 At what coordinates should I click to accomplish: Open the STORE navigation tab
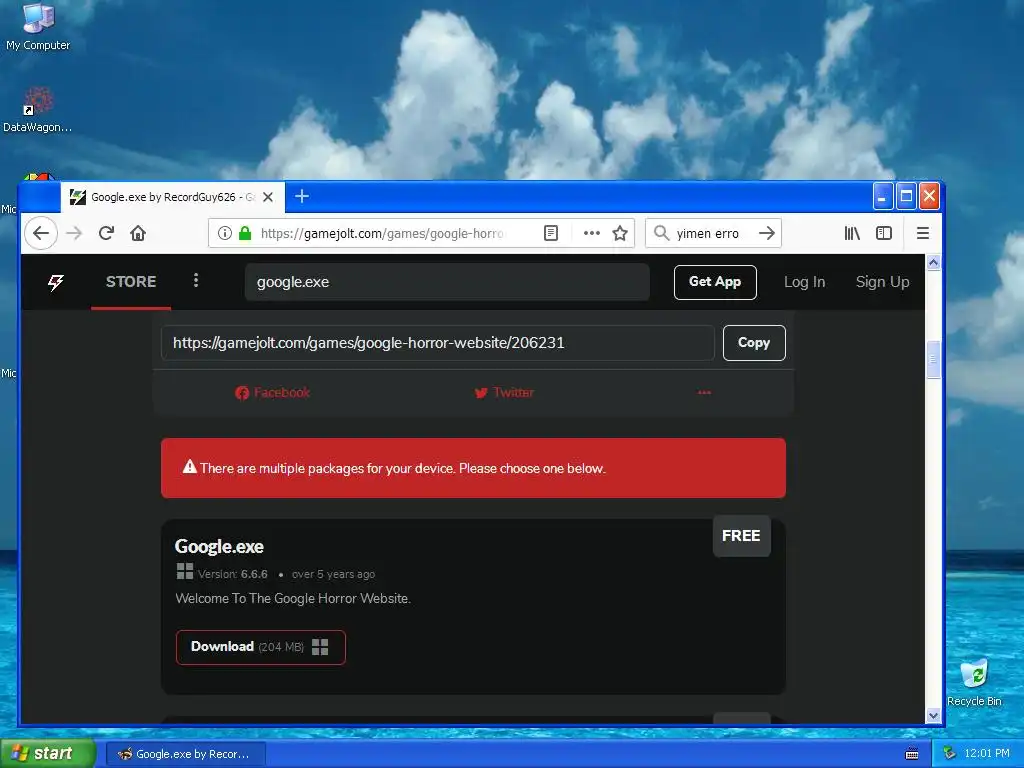coord(131,281)
